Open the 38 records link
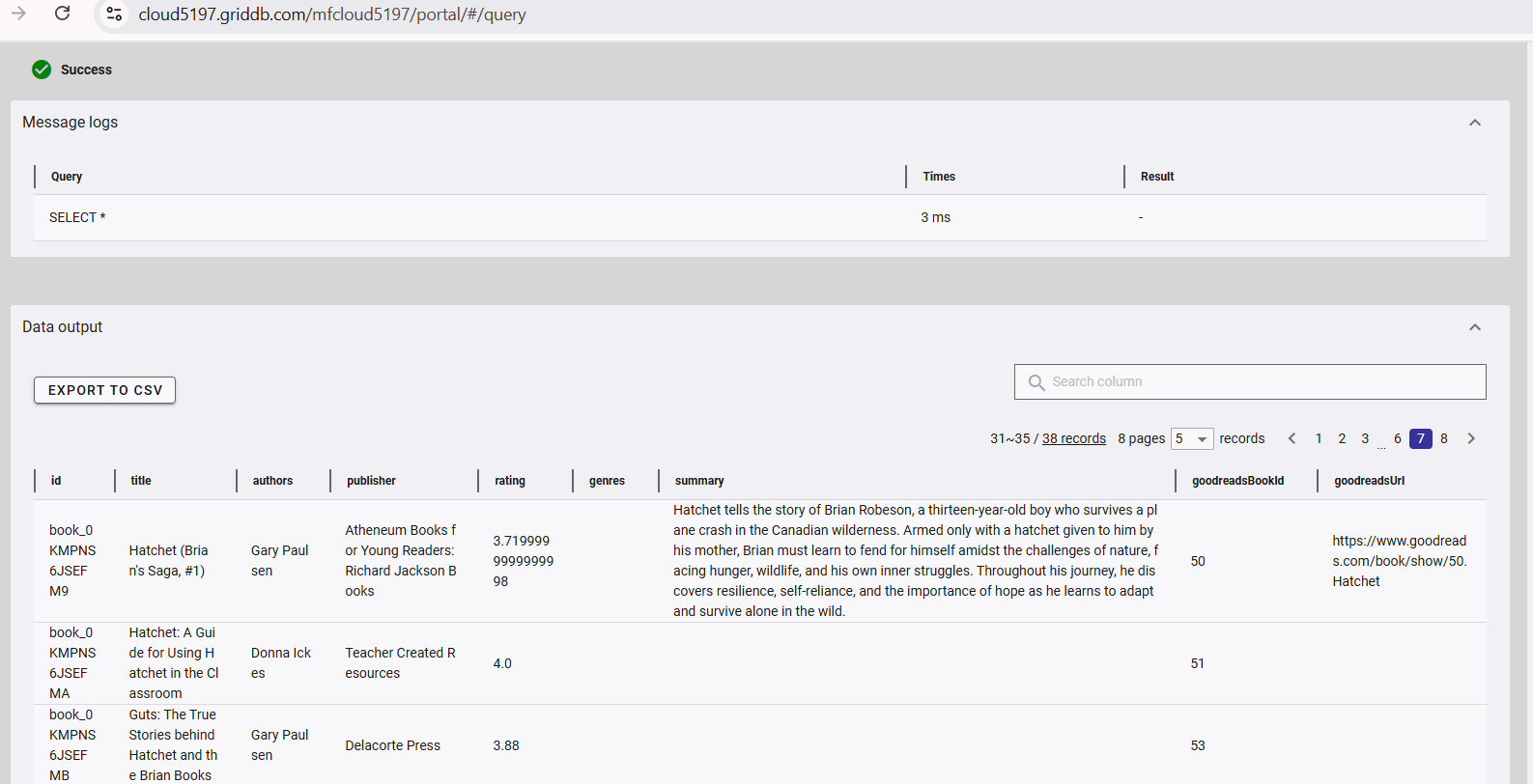 click(x=1073, y=438)
